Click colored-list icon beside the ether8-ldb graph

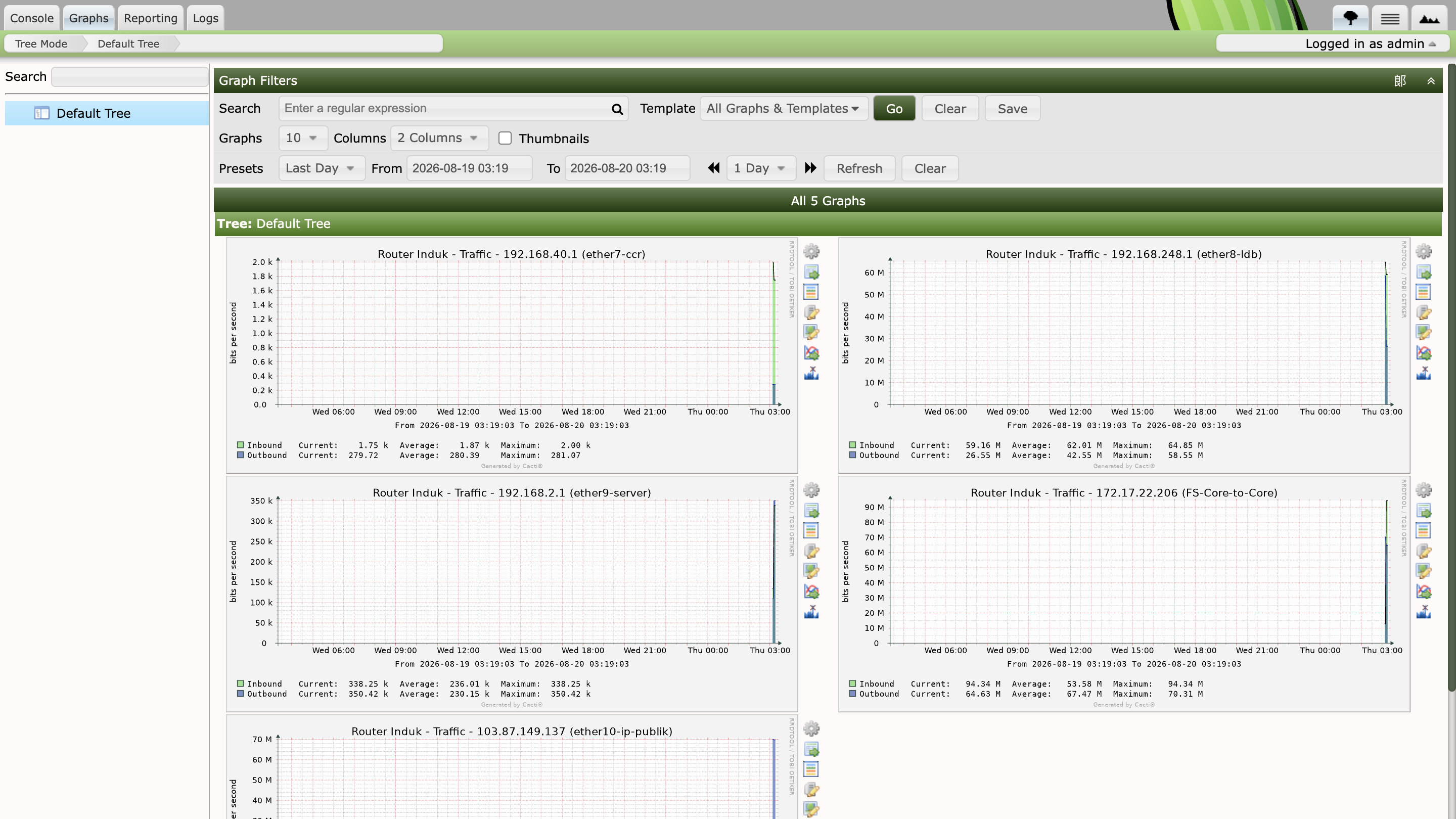click(1423, 292)
